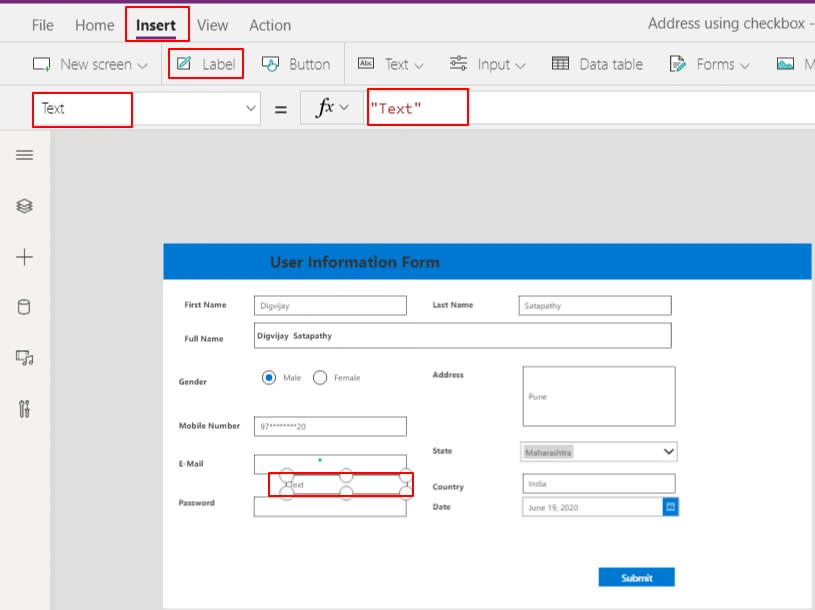Screen dimensions: 815x610
Task: Select the Insert tab
Action: (156, 25)
